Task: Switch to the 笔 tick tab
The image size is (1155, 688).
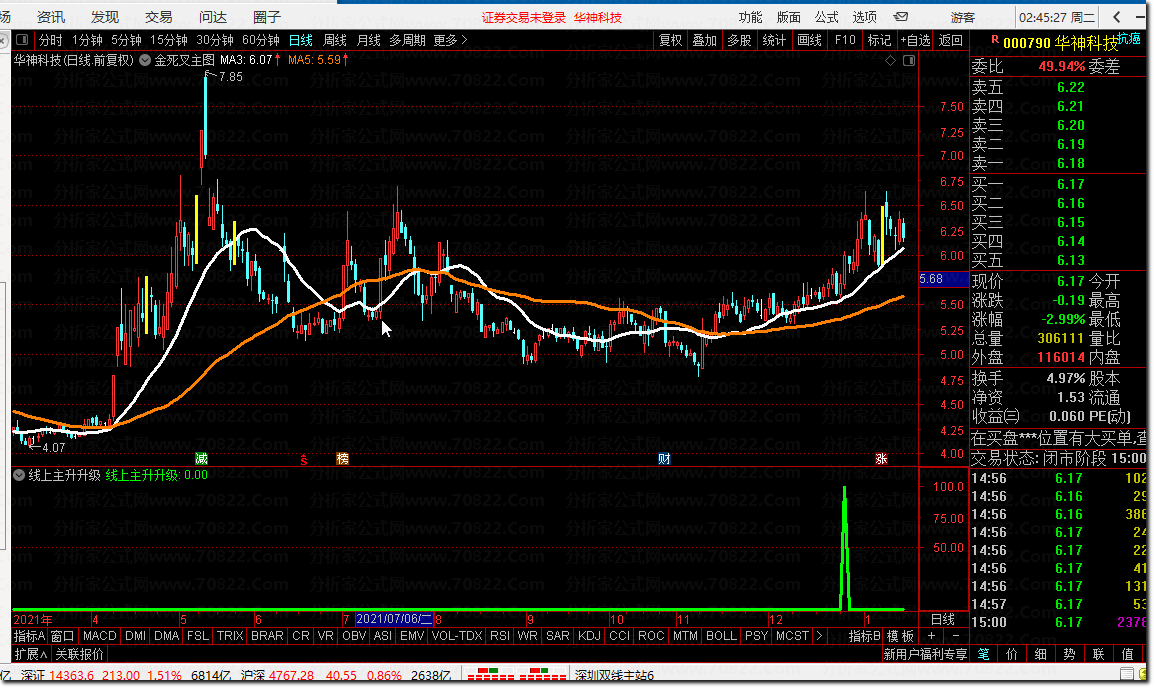Action: [x=983, y=654]
